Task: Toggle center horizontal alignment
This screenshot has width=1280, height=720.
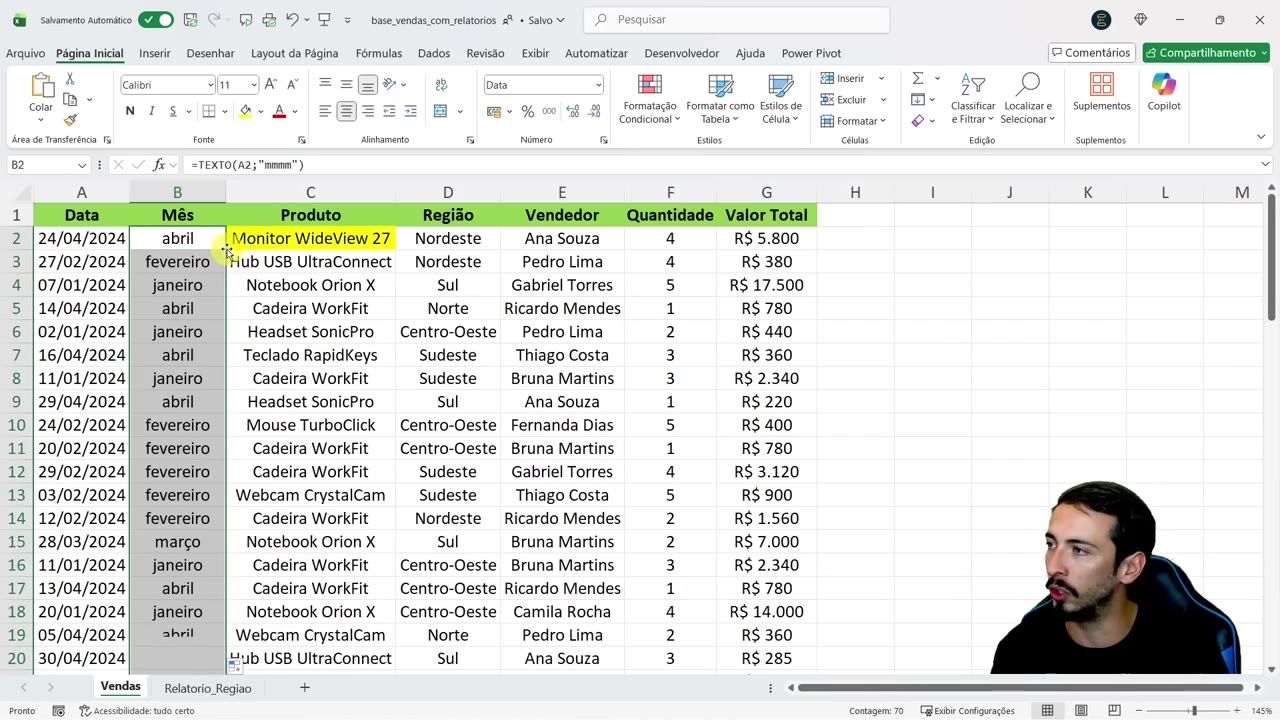Action: coord(346,111)
